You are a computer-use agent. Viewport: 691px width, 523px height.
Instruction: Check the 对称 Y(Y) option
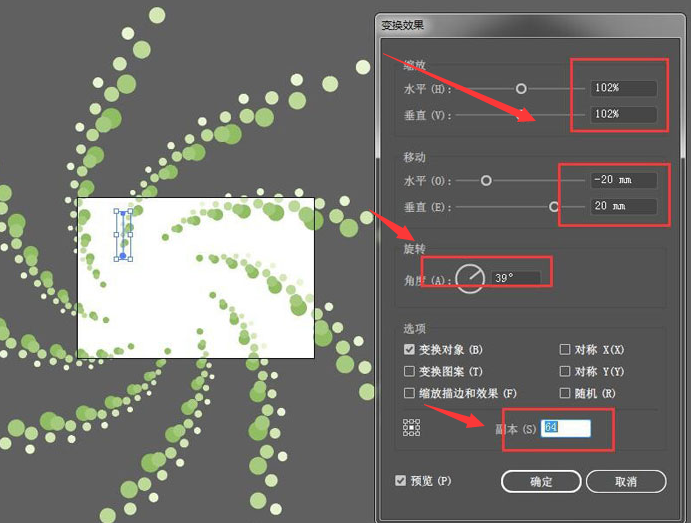565,371
